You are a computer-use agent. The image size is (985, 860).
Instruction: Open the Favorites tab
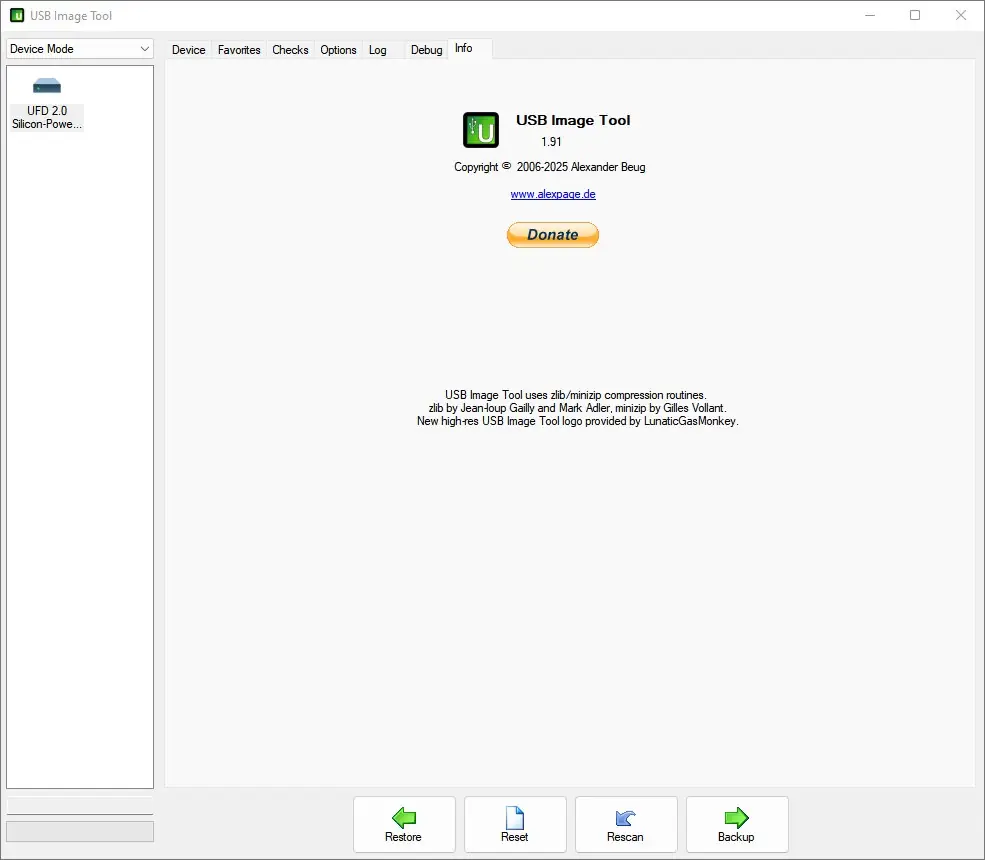click(239, 50)
